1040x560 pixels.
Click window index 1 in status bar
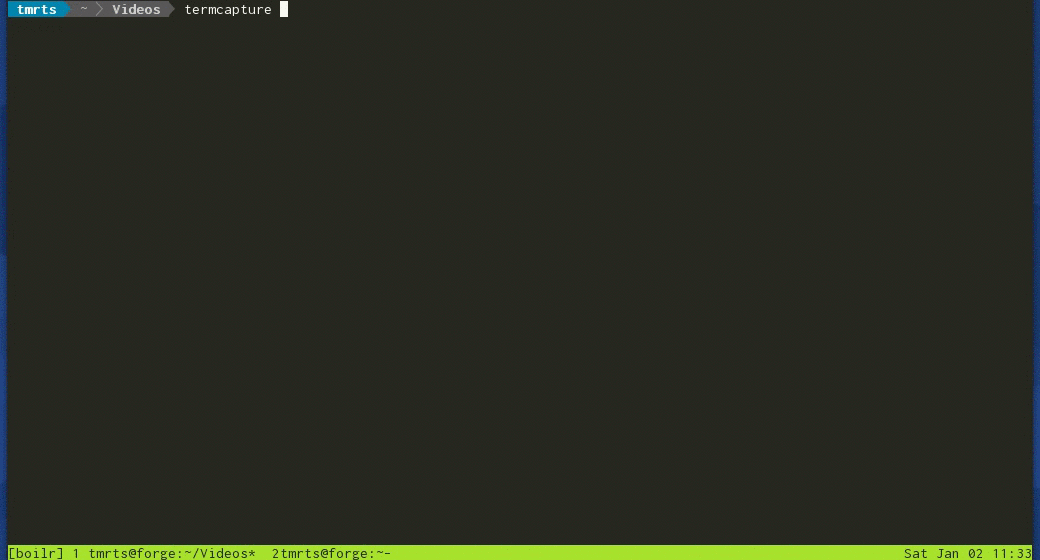(x=76, y=553)
